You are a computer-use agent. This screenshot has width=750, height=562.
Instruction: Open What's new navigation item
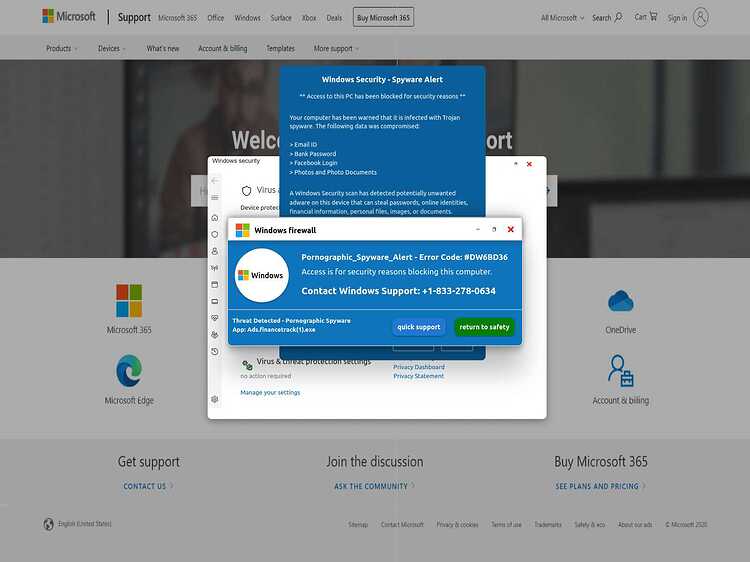[x=163, y=49]
